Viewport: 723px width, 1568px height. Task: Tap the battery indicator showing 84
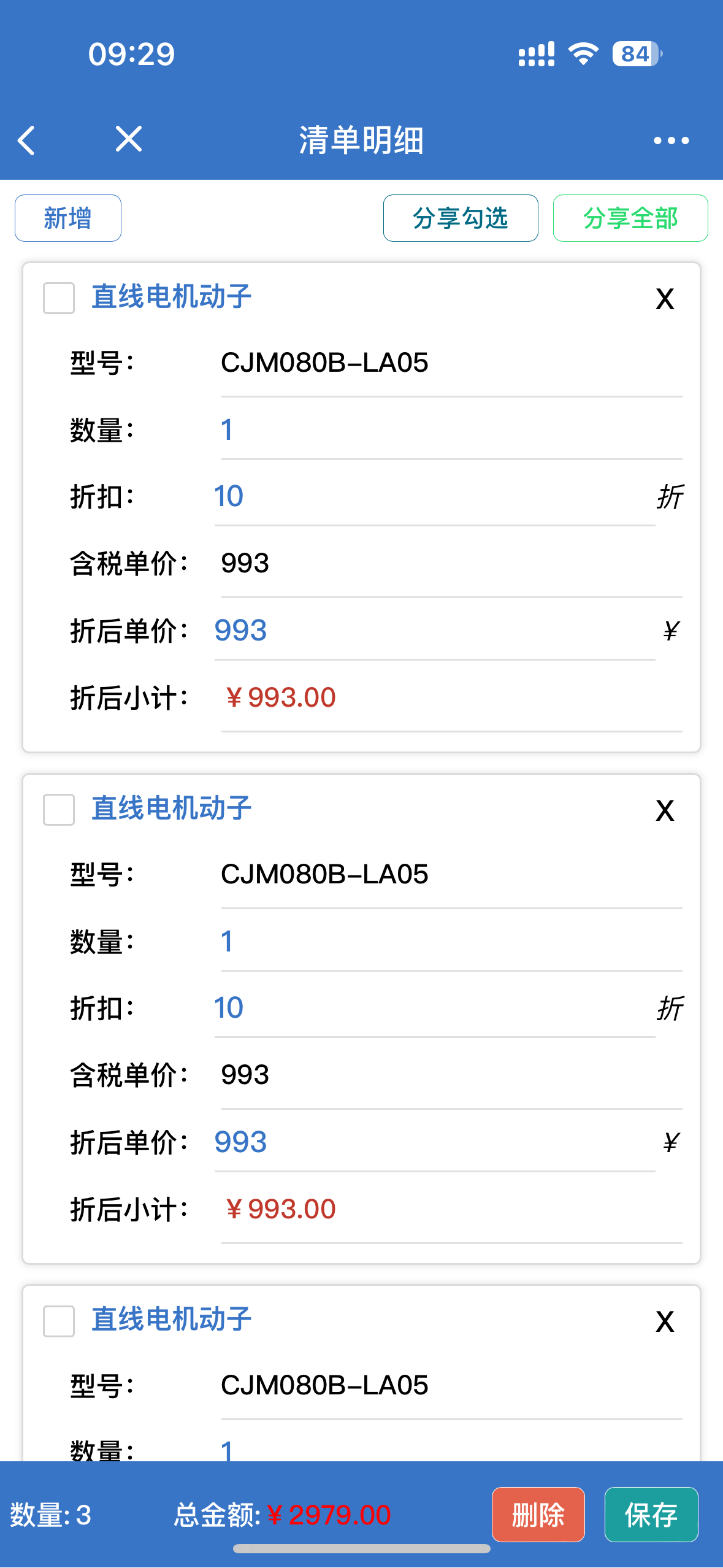click(637, 54)
